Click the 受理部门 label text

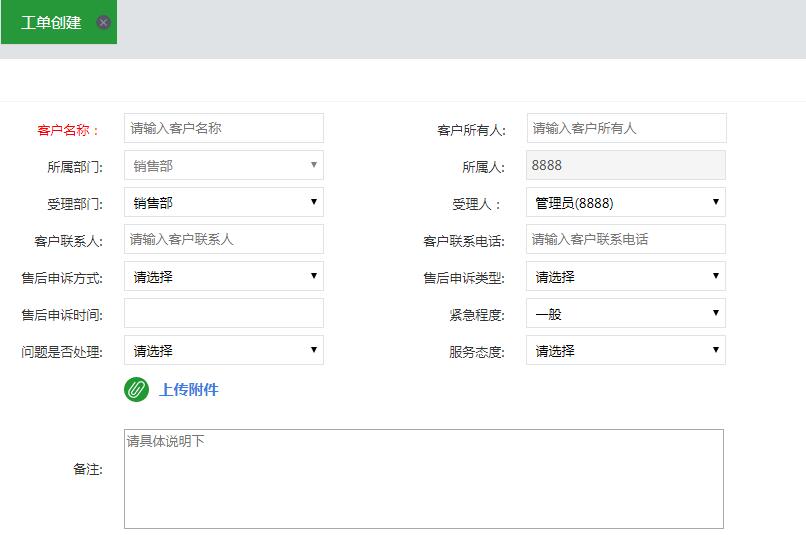[75, 204]
